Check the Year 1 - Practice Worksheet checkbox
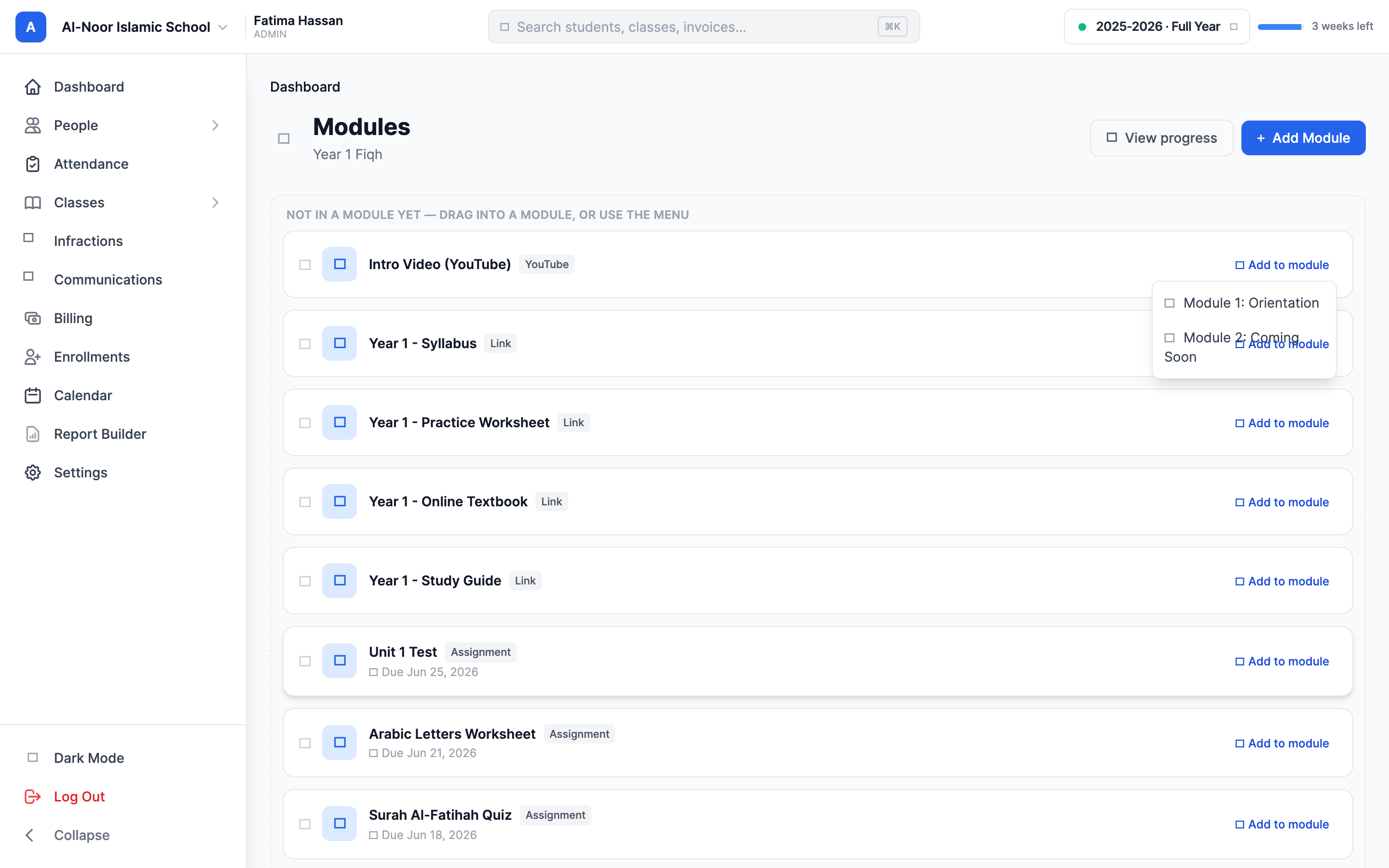The height and width of the screenshot is (868, 1389). pos(305,423)
